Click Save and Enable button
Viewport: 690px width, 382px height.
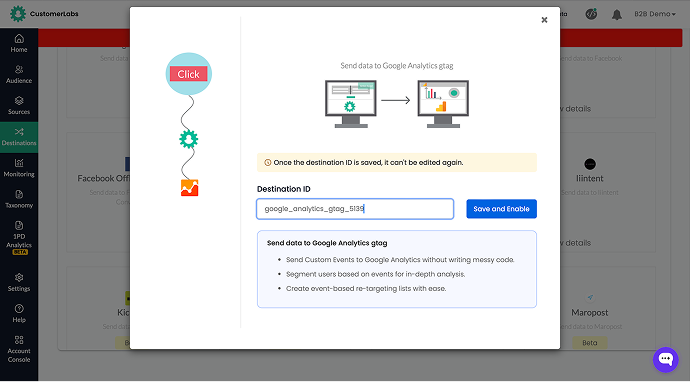[501, 209]
